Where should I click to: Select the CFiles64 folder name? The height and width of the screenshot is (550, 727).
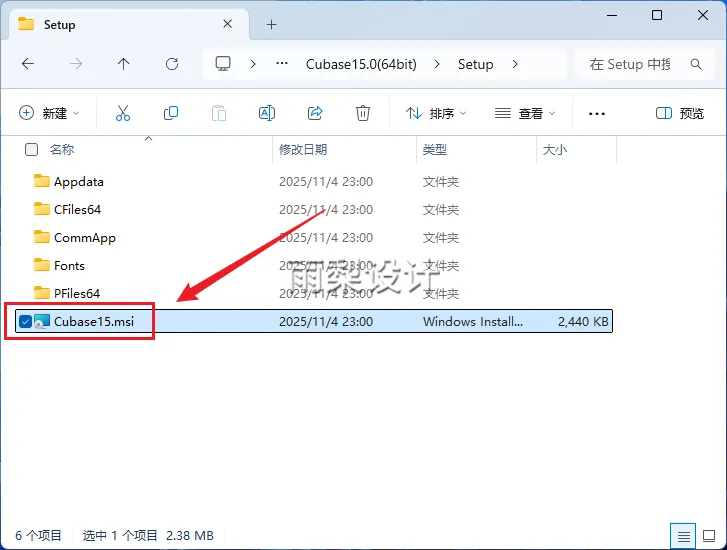[x=77, y=210]
